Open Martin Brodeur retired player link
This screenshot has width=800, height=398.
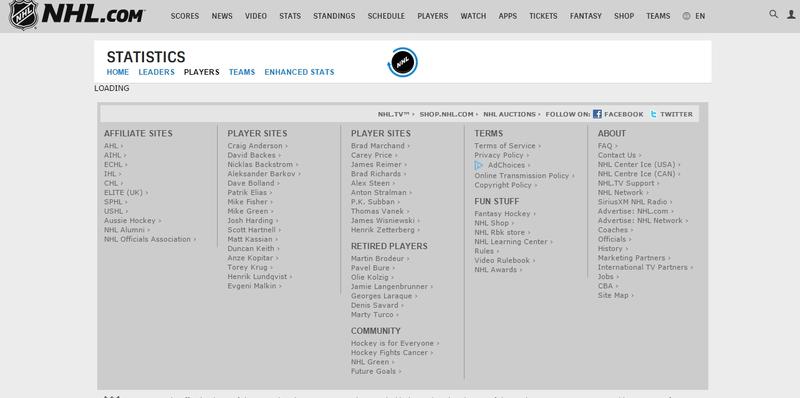[x=378, y=259]
